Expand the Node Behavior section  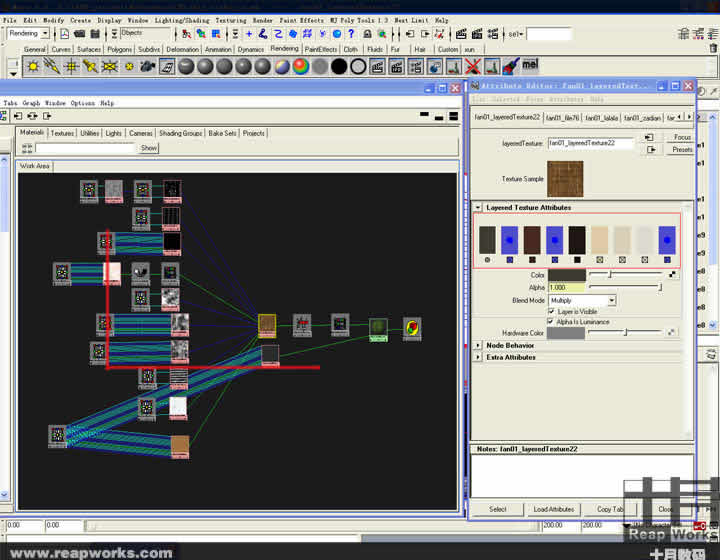point(478,345)
